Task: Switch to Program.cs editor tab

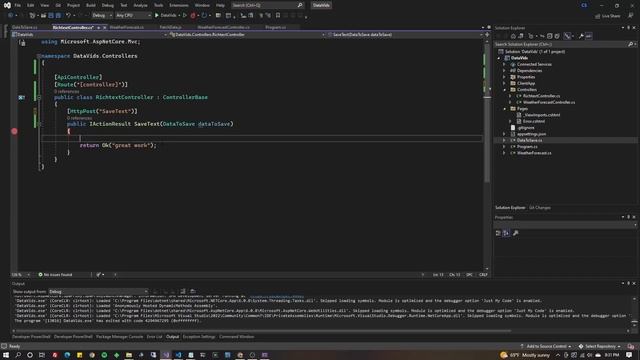Action: click(276, 27)
